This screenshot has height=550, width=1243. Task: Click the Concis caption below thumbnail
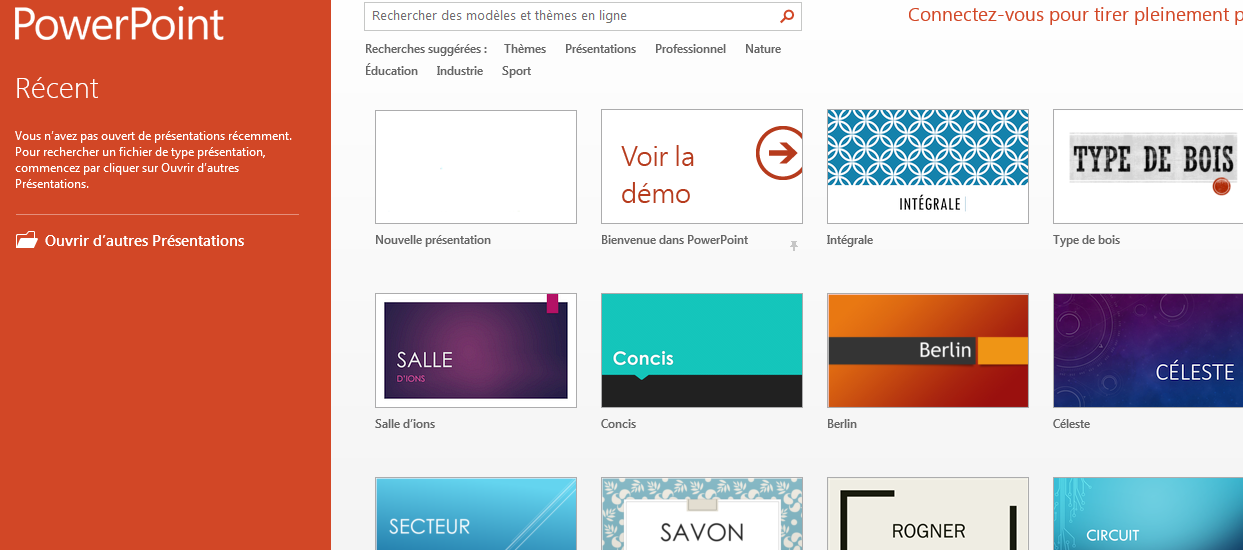(x=619, y=424)
